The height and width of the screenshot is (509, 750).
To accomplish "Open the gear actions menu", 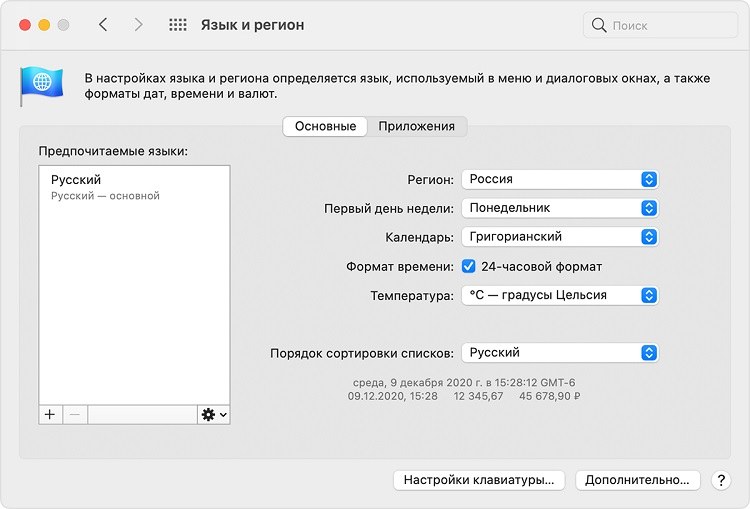I will [x=214, y=414].
